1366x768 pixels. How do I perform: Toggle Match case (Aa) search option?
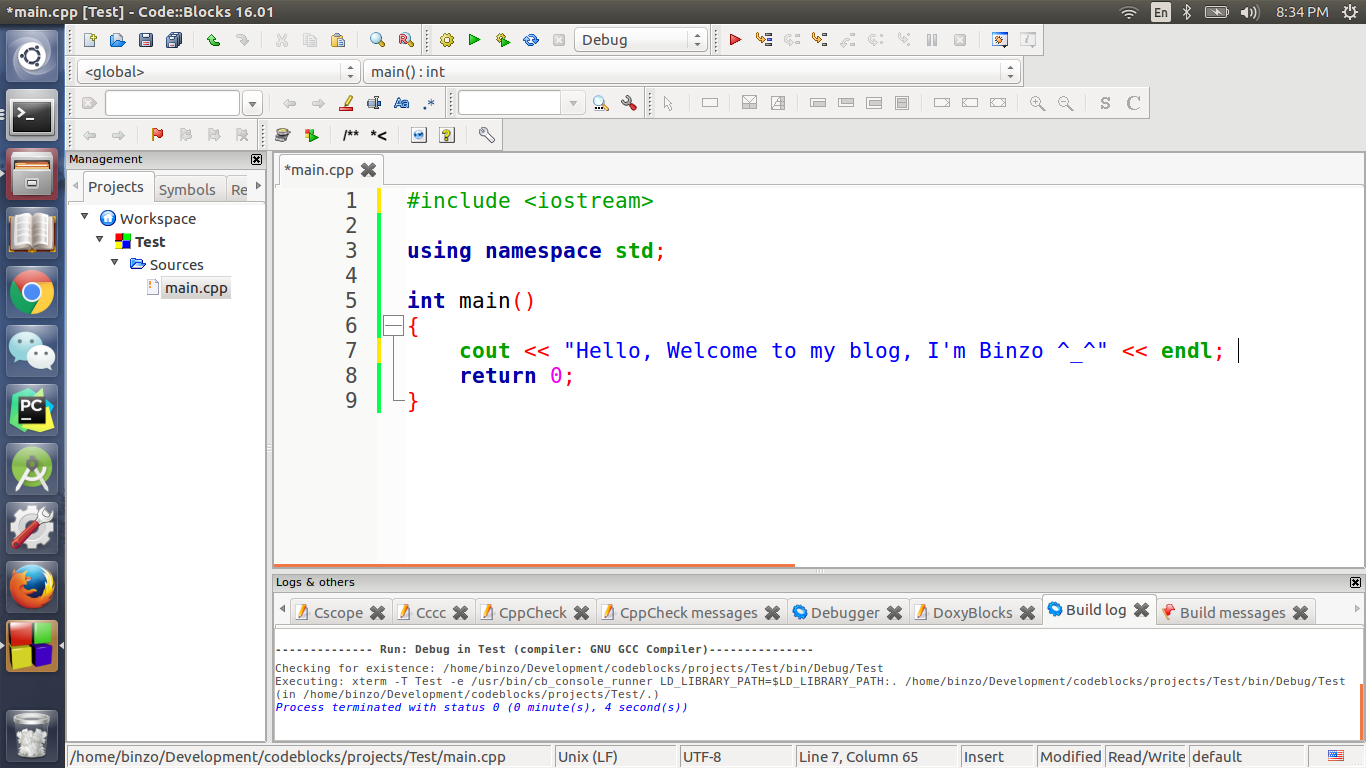click(x=402, y=103)
